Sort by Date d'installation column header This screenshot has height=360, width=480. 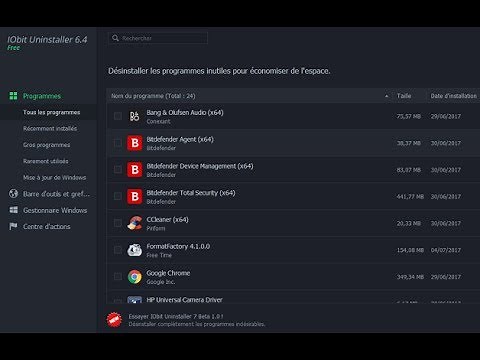tap(454, 96)
